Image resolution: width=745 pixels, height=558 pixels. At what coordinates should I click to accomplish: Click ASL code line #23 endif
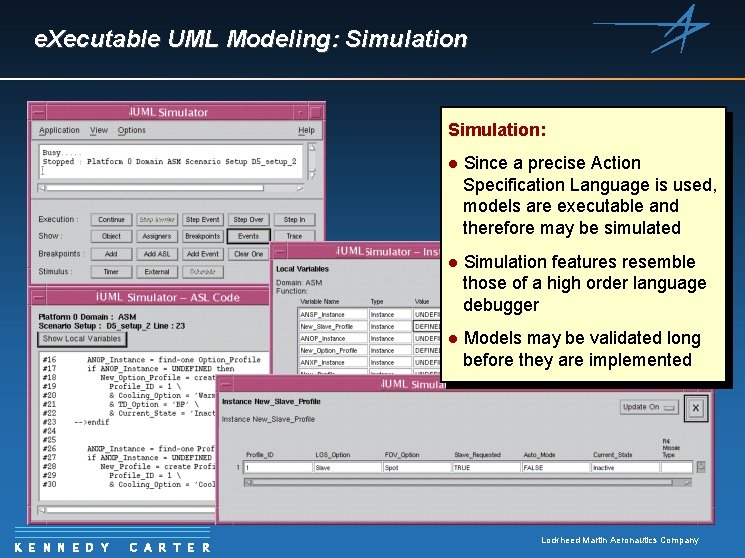point(76,422)
